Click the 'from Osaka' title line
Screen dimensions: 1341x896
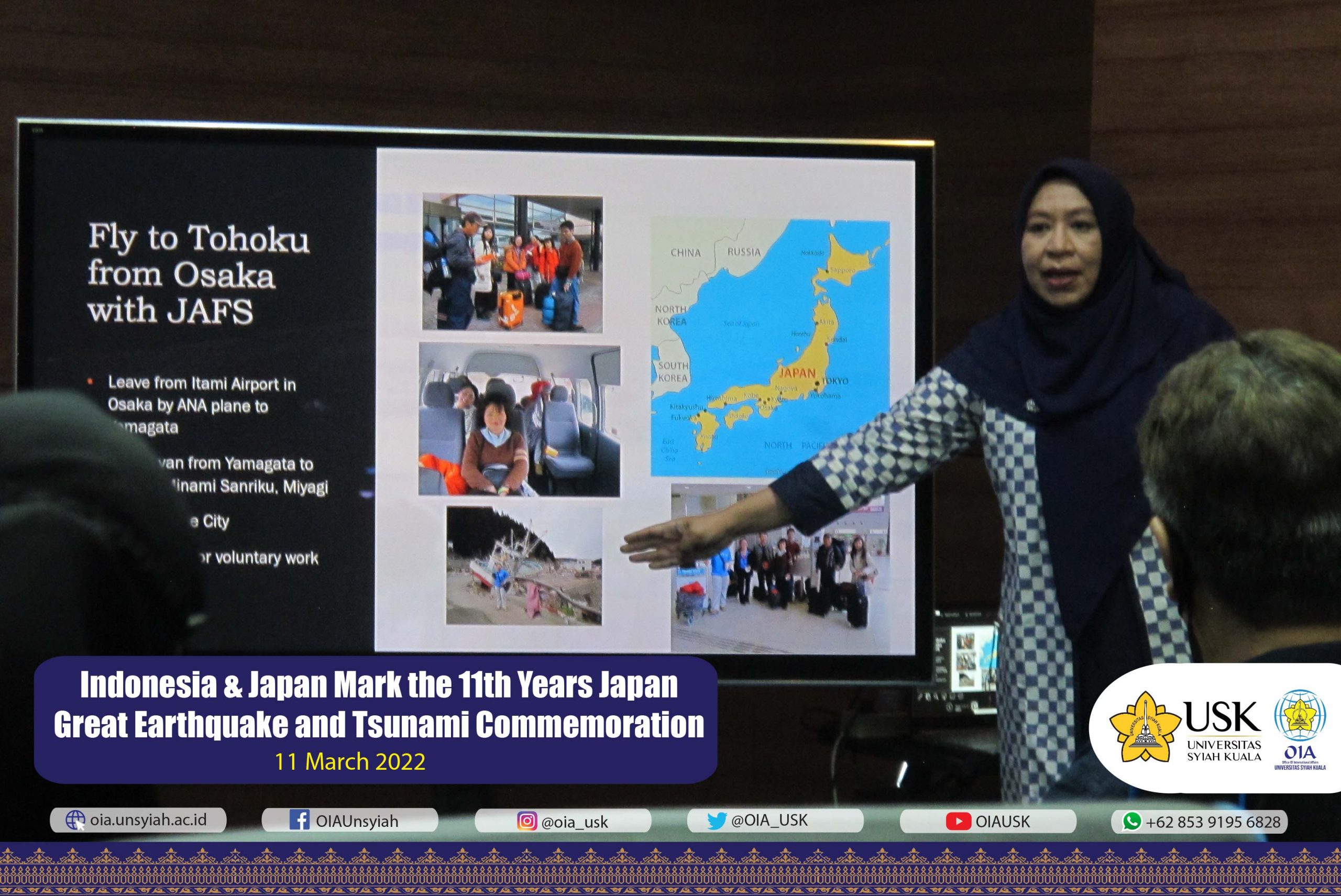pos(181,274)
